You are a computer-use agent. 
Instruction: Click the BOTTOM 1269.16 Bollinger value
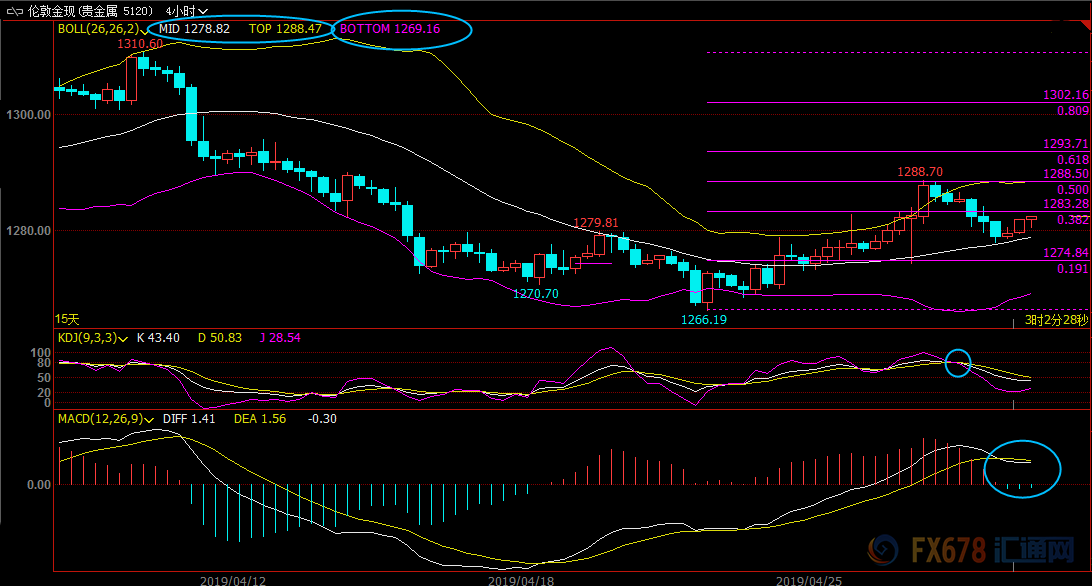(x=390, y=29)
